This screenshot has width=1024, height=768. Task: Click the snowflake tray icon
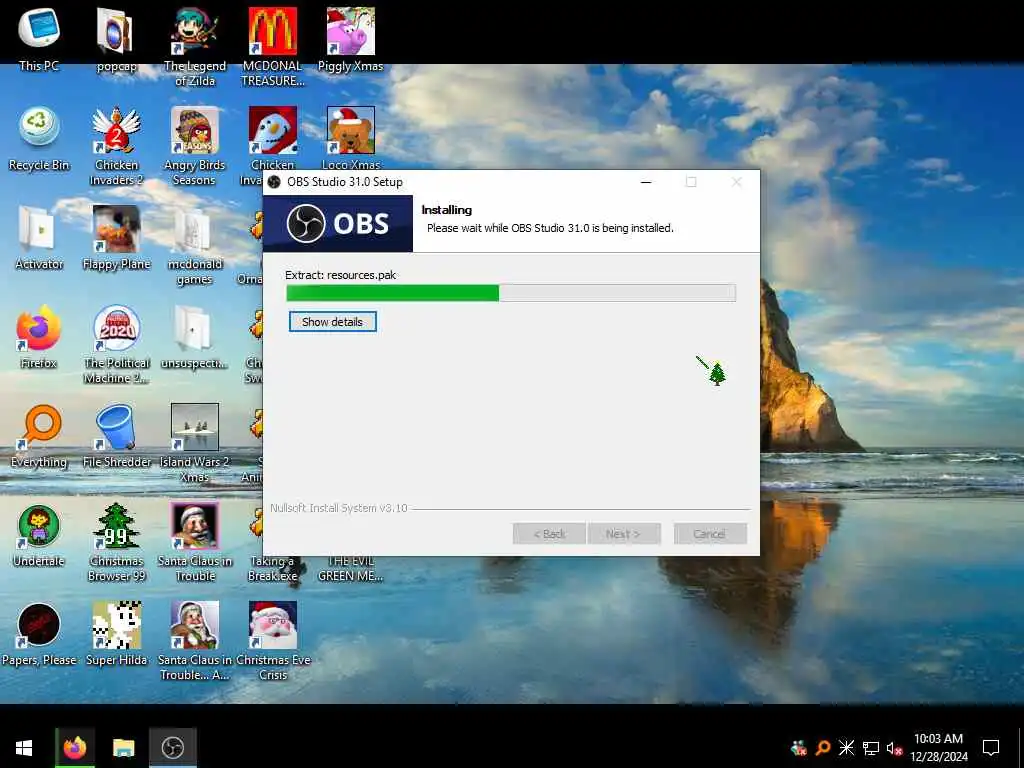[x=846, y=748]
